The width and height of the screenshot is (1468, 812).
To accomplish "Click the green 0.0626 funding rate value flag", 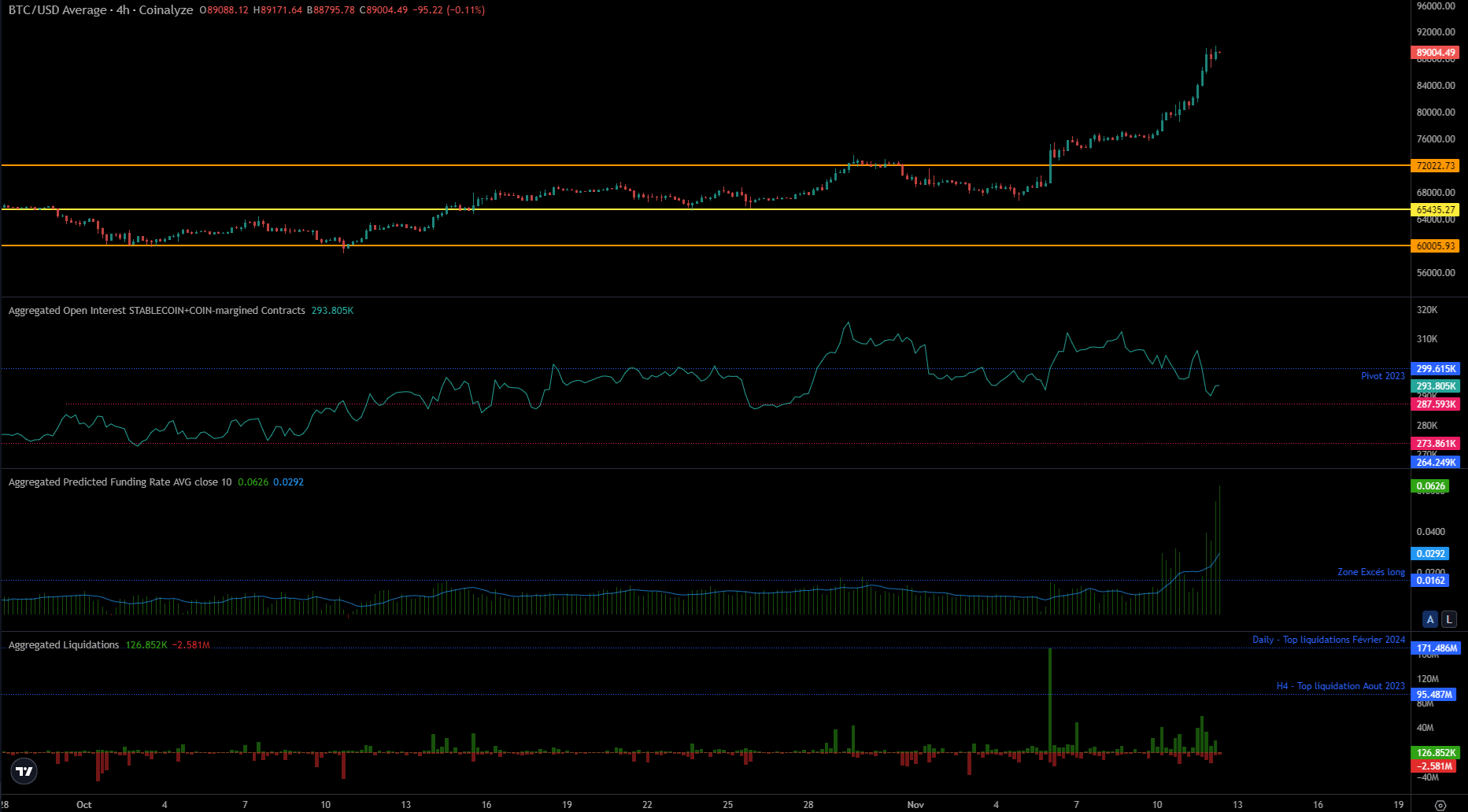I will click(1432, 486).
